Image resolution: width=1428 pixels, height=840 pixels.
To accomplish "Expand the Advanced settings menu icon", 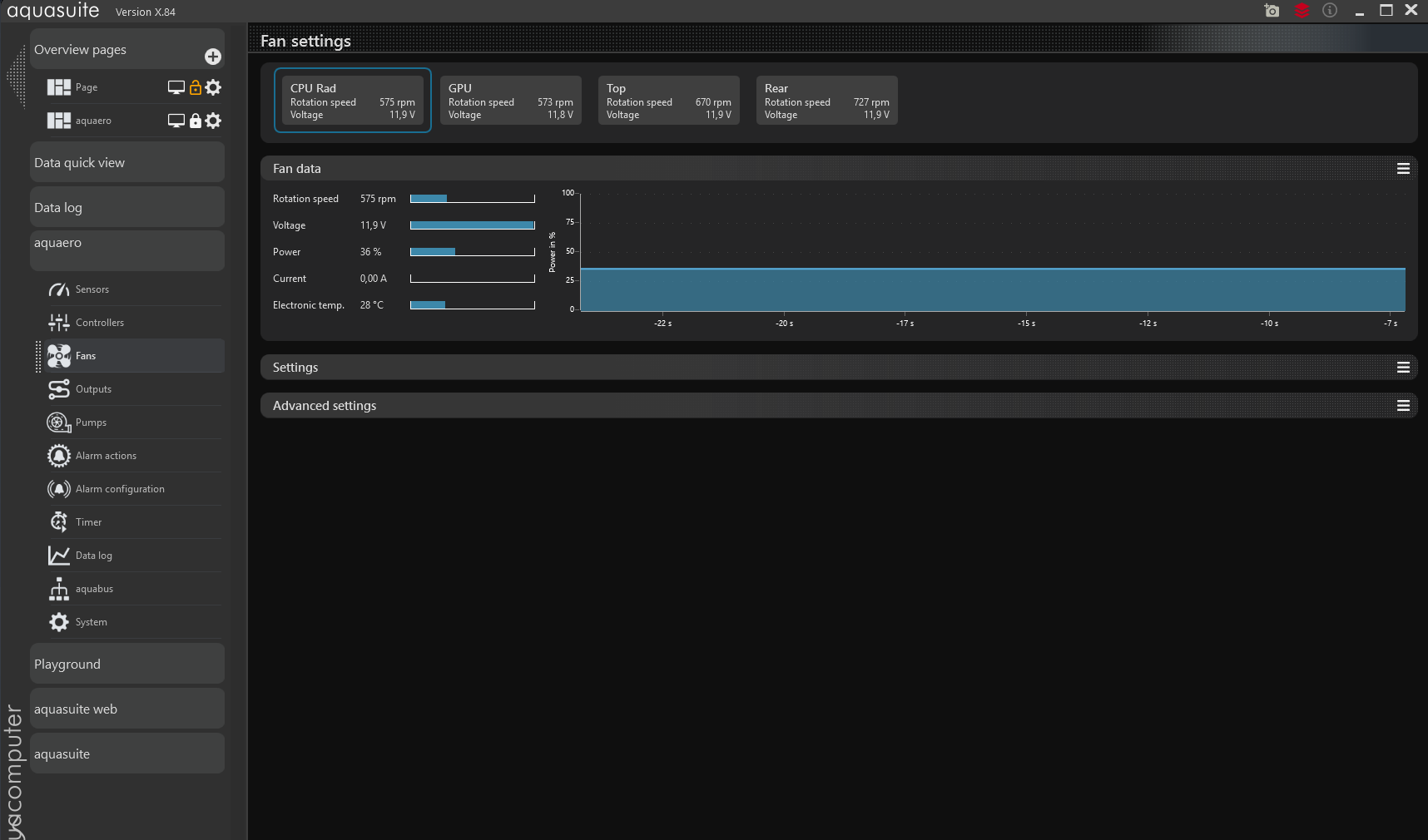I will point(1403,406).
